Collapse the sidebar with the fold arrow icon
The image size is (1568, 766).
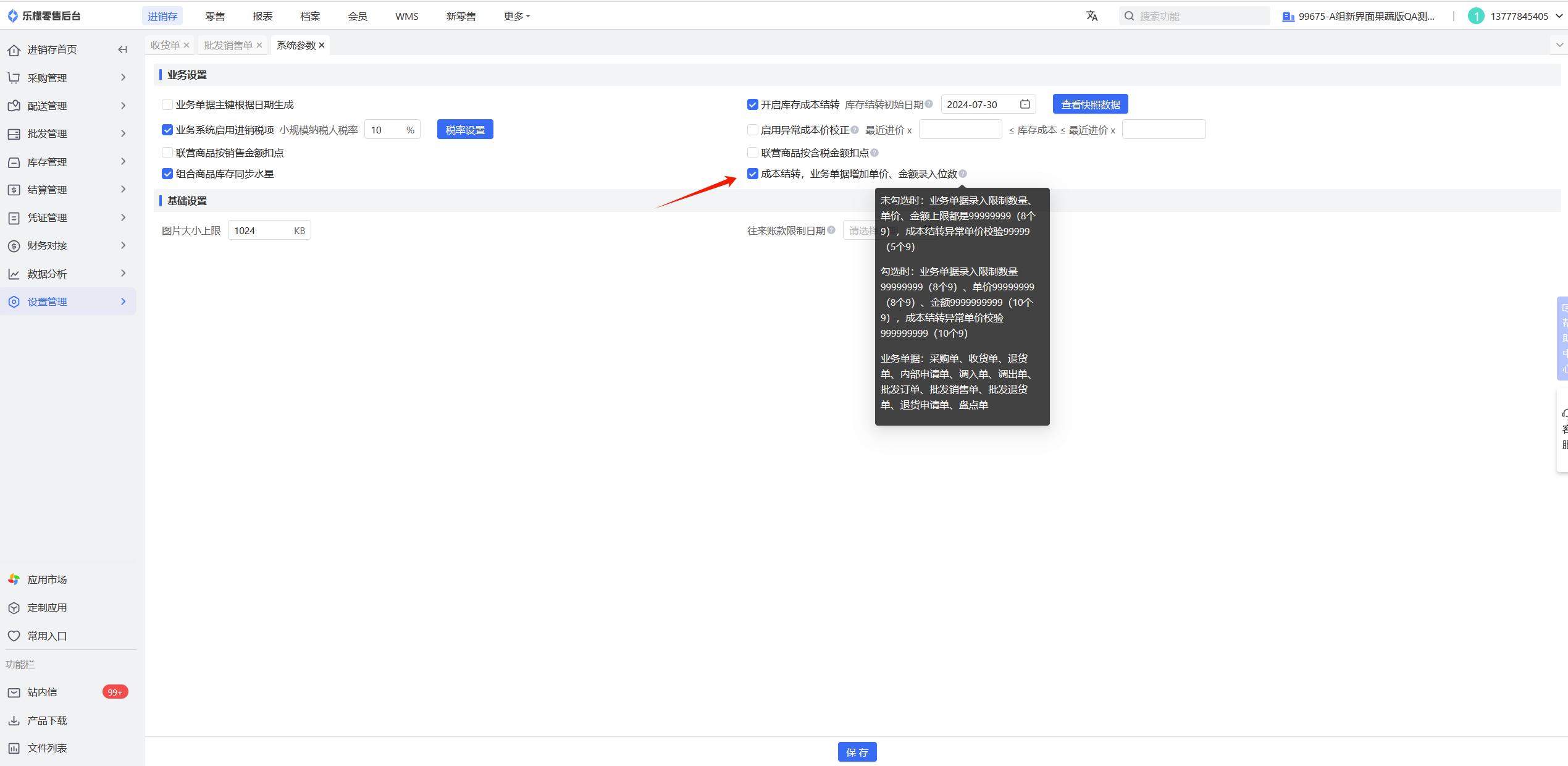pyautogui.click(x=122, y=49)
